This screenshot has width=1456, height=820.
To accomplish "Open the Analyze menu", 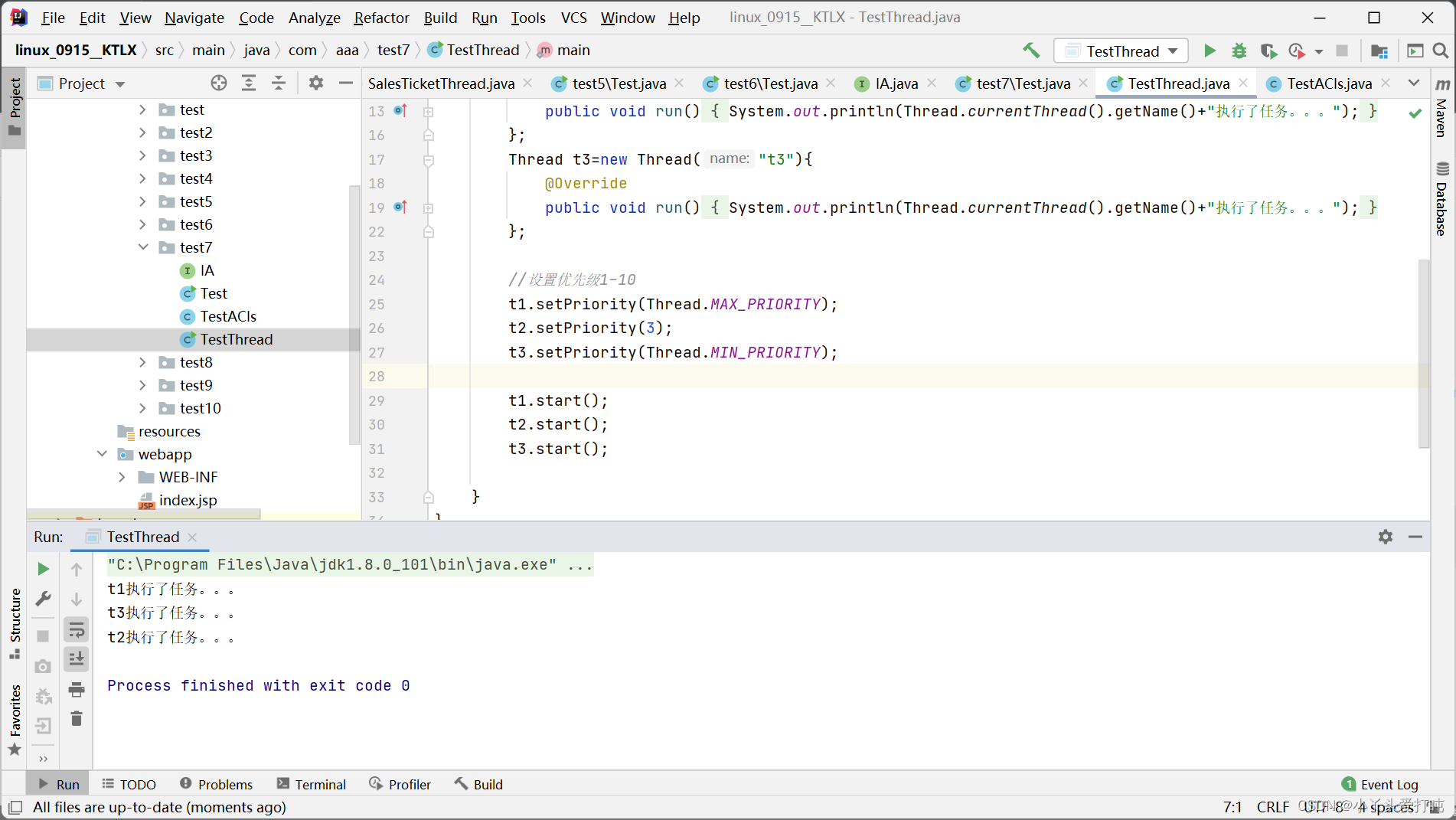I will (x=314, y=18).
